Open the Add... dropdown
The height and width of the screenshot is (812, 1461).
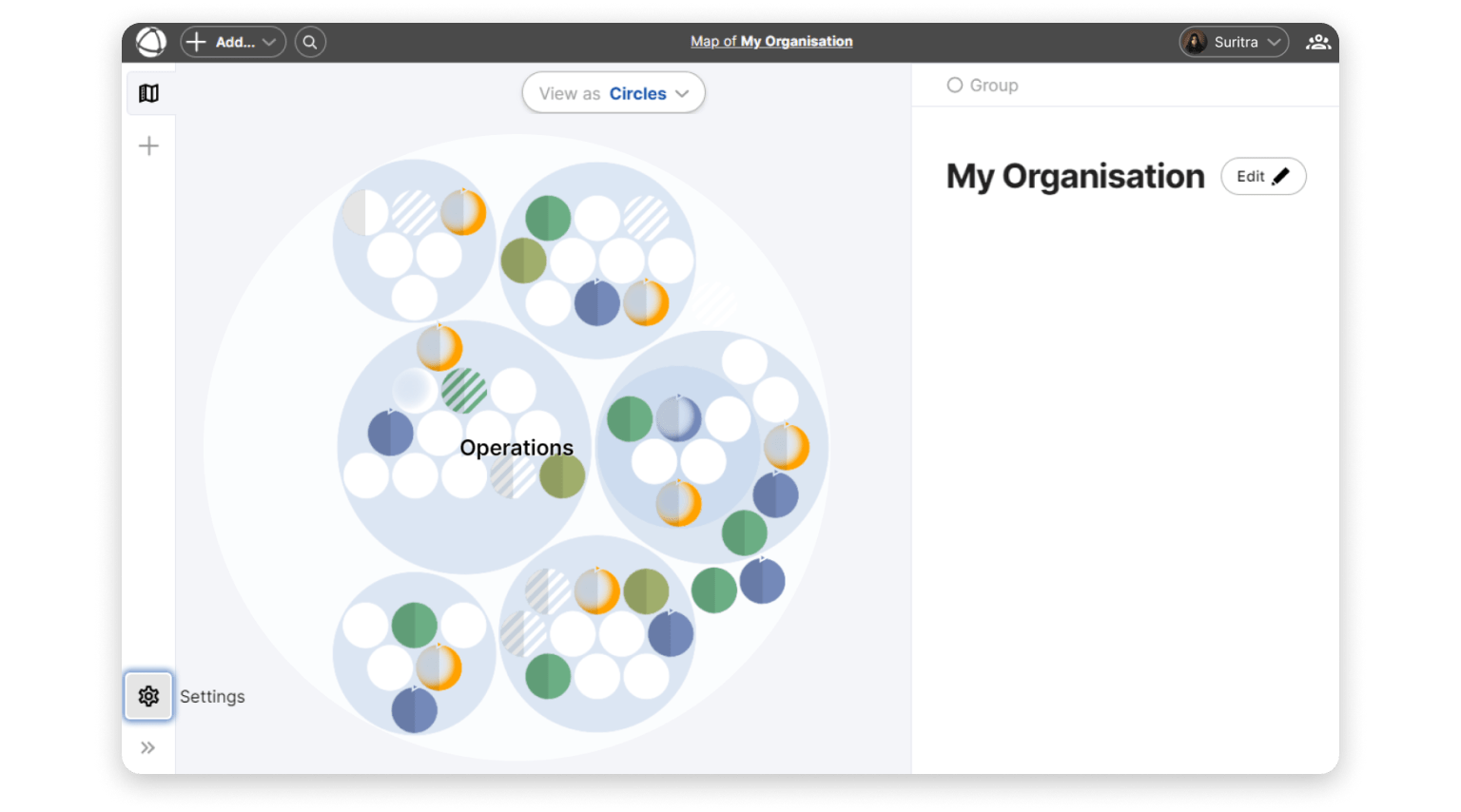233,42
